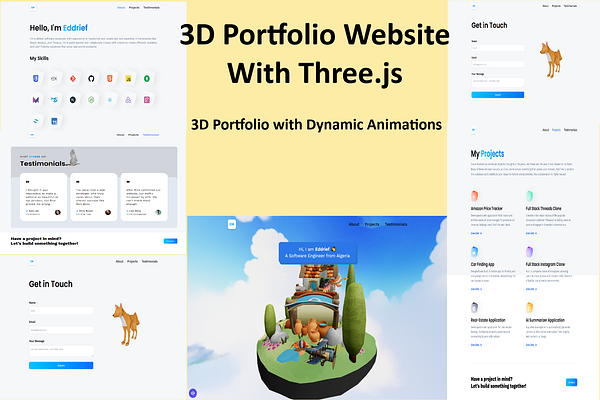Click About in the island page navbar

pyautogui.click(x=353, y=225)
